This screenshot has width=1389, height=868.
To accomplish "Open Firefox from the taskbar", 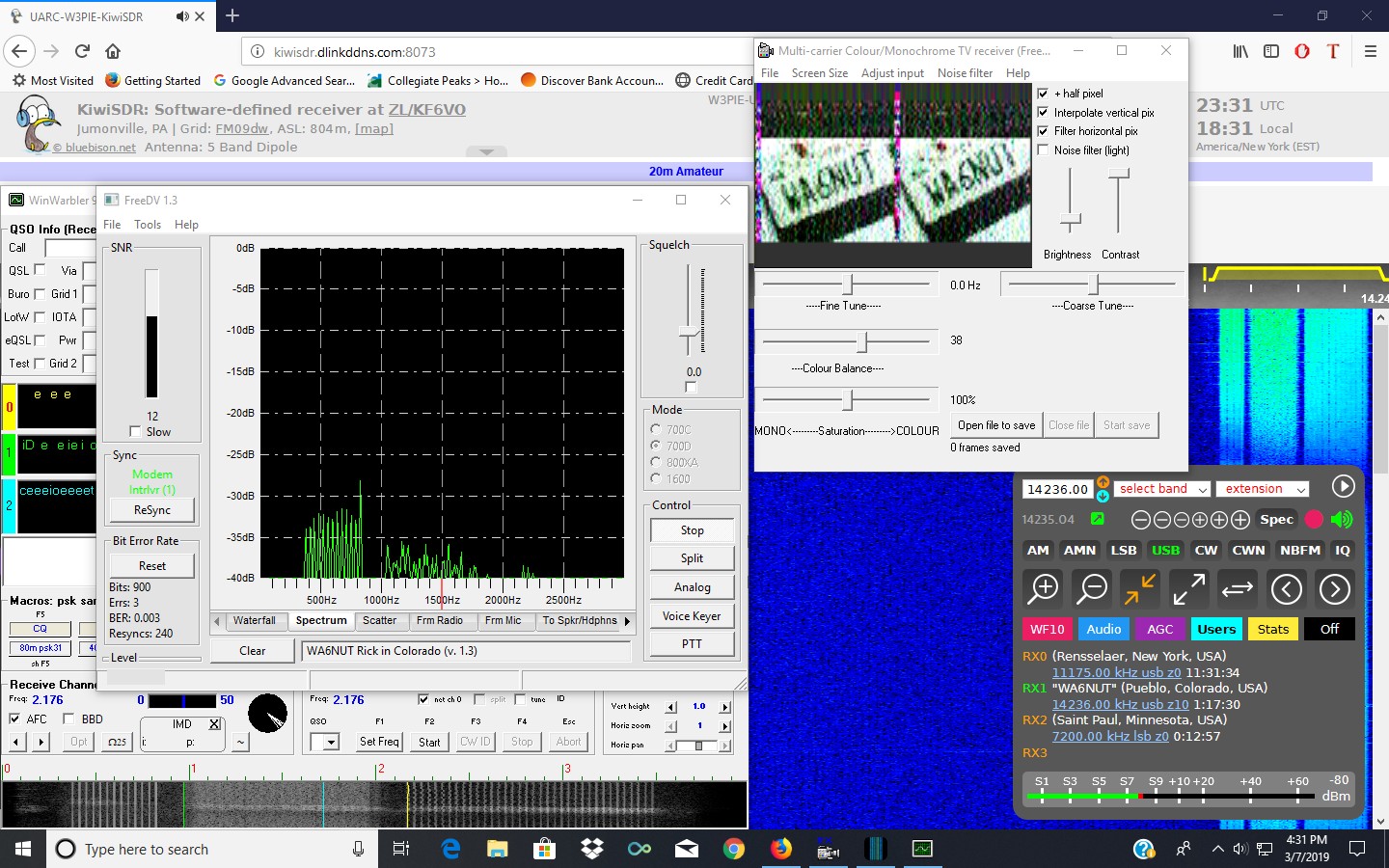I will click(780, 849).
